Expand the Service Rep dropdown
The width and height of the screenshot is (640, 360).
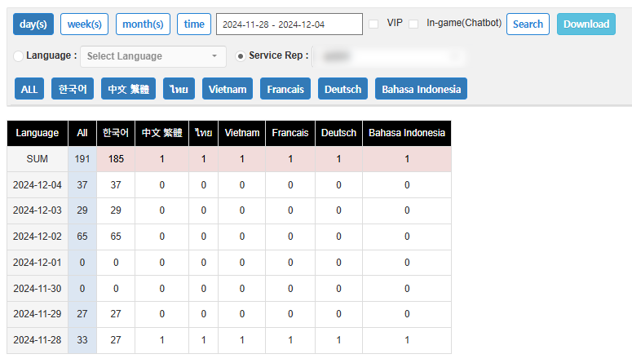[389, 56]
